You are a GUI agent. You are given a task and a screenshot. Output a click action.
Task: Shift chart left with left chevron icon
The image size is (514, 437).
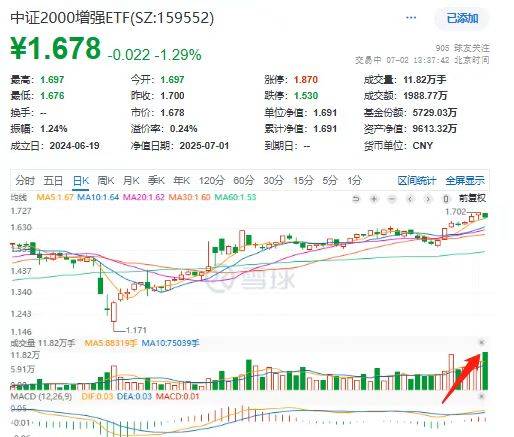point(410,199)
